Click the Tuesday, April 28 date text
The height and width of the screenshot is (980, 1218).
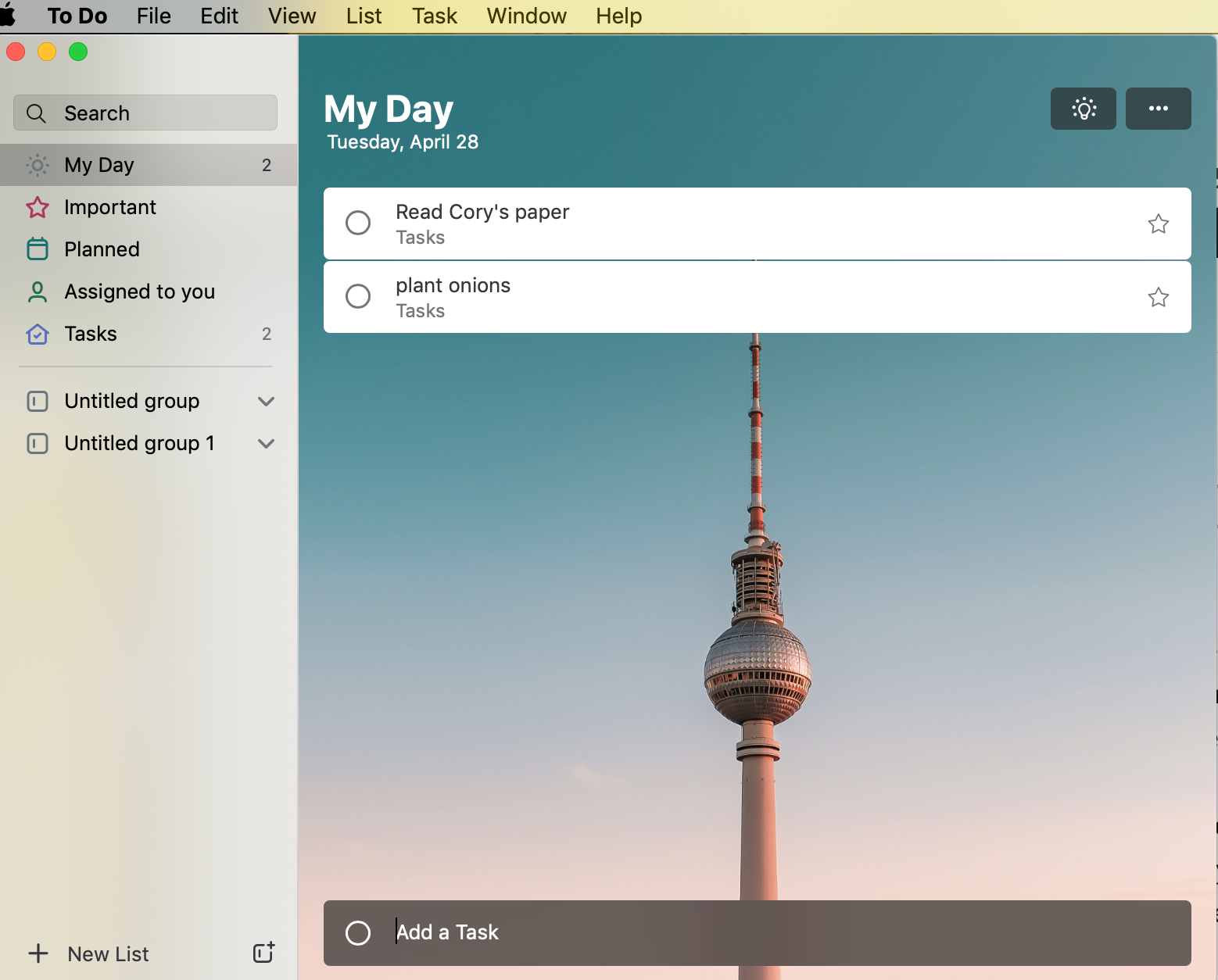pyautogui.click(x=403, y=141)
